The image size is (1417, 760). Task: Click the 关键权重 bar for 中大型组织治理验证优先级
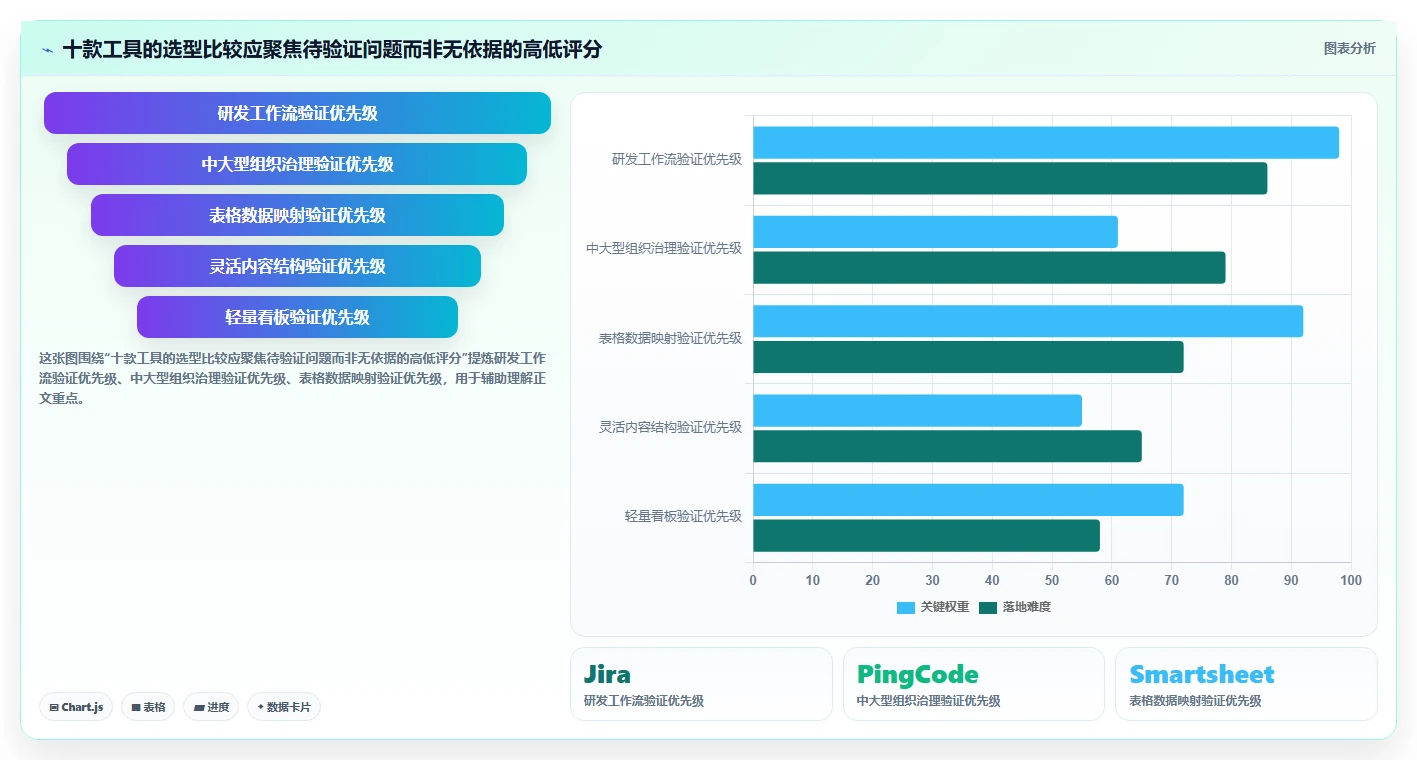[x=935, y=232]
